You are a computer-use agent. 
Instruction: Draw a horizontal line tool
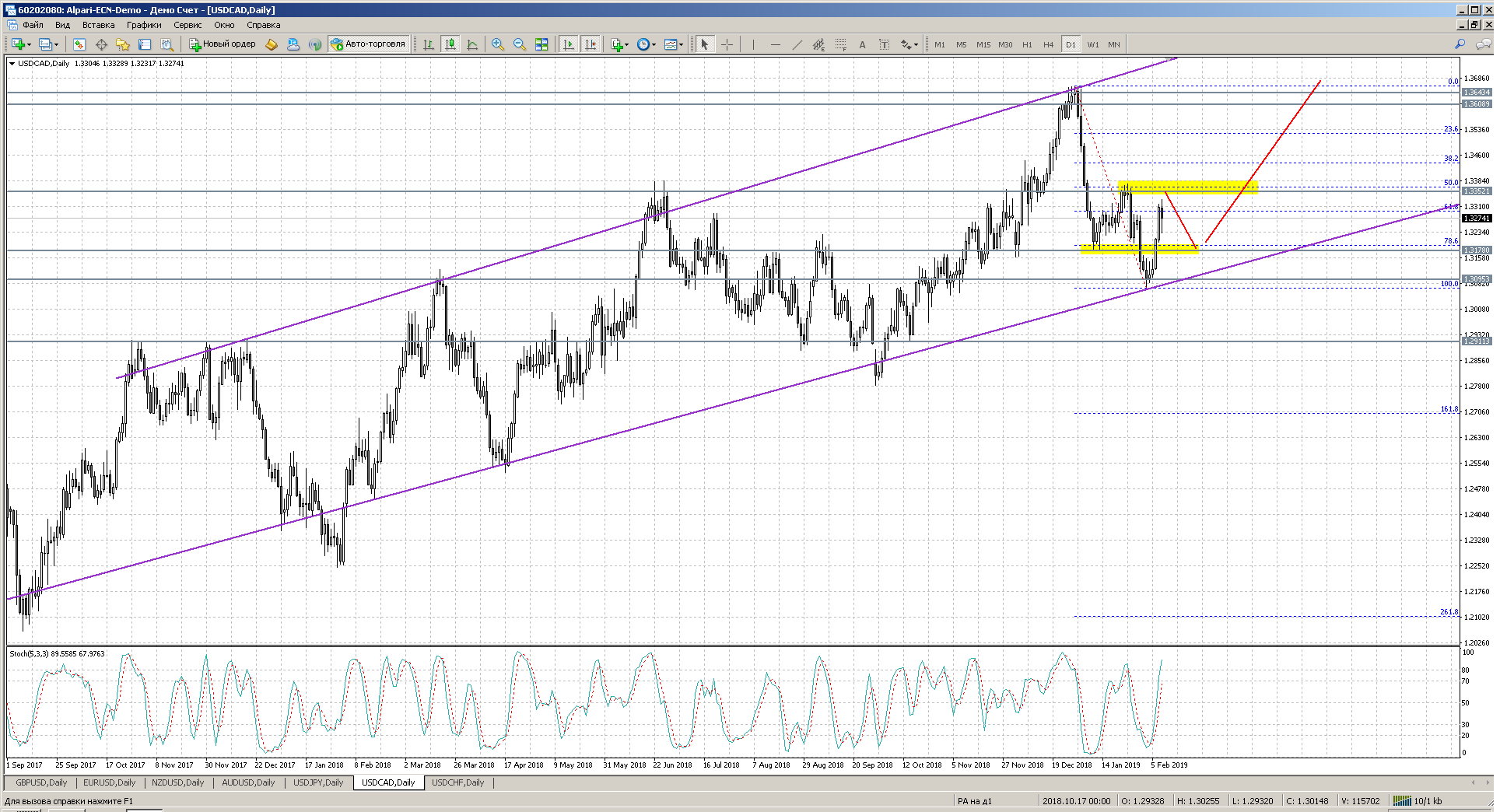[775, 44]
